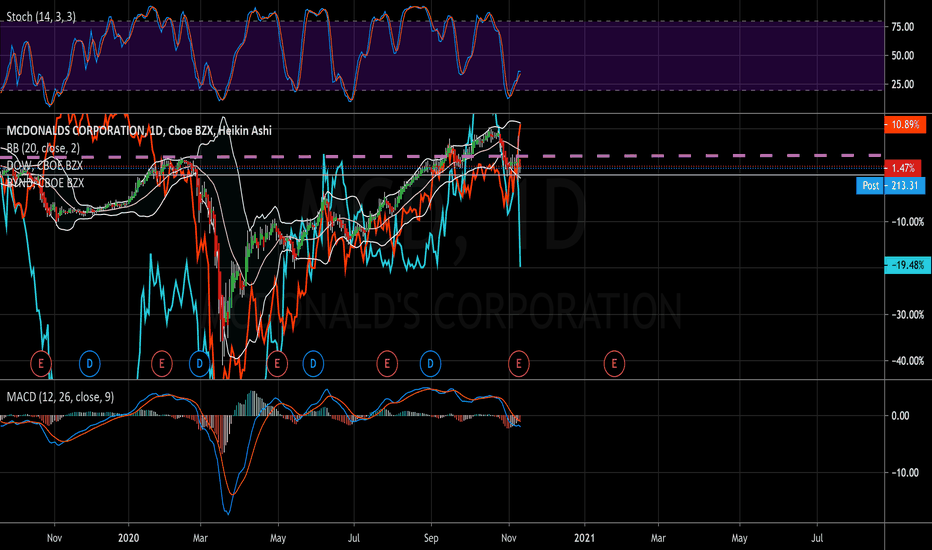932x550 pixels.
Task: Click the Nov label following Sep on time axis
Action: tap(509, 538)
